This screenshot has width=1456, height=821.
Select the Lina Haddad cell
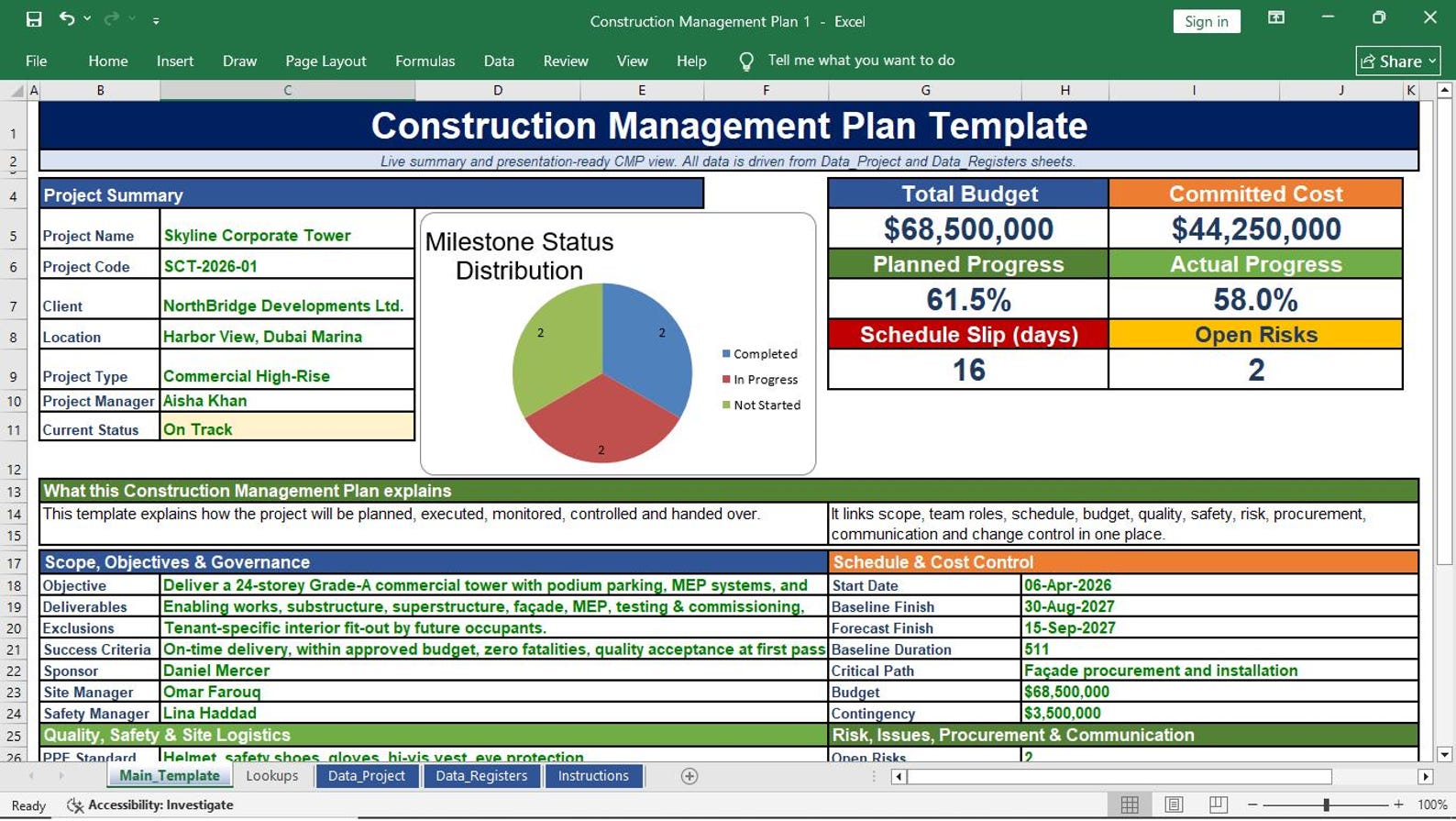493,714
